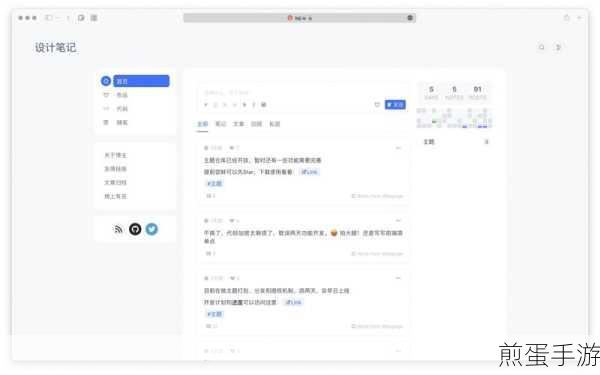Click the blue publish button in editor
Image resolution: width=600 pixels, height=375 pixels.
[395, 104]
